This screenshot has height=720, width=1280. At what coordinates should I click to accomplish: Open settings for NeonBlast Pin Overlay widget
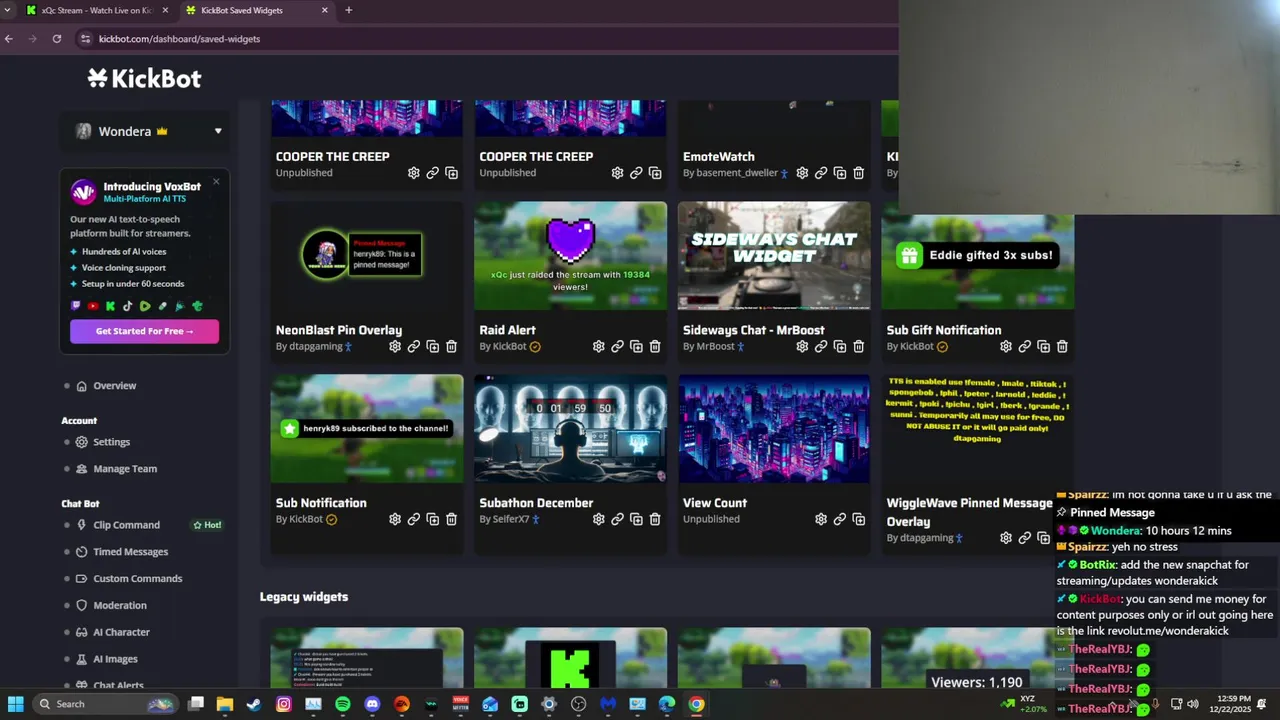tap(395, 346)
